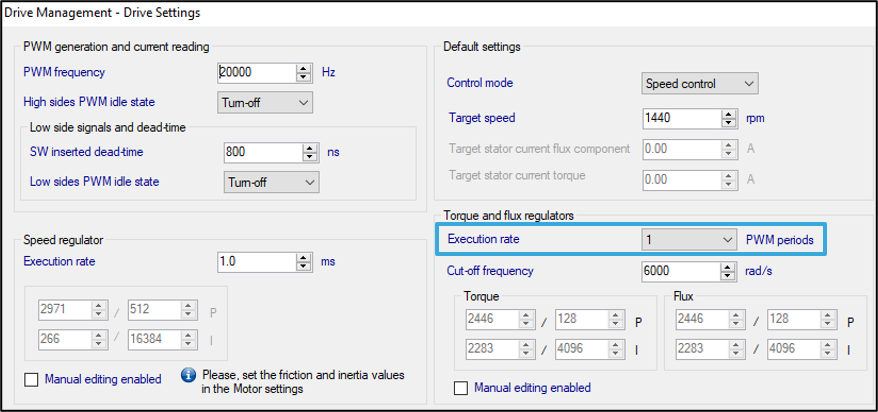Increase SW inserted dead-time value
The height and width of the screenshot is (412, 878).
[311, 147]
